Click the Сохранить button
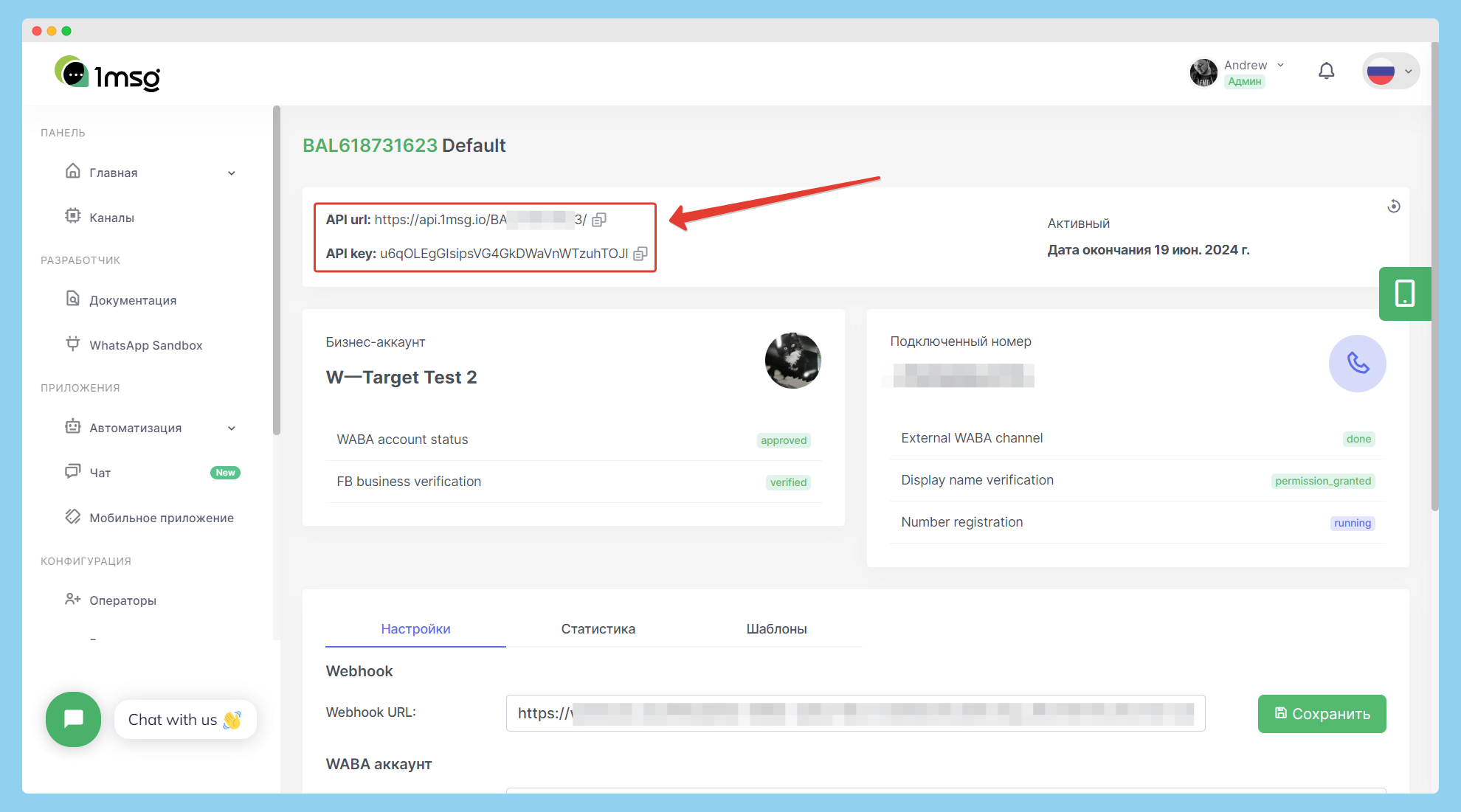The image size is (1461, 812). [1322, 714]
